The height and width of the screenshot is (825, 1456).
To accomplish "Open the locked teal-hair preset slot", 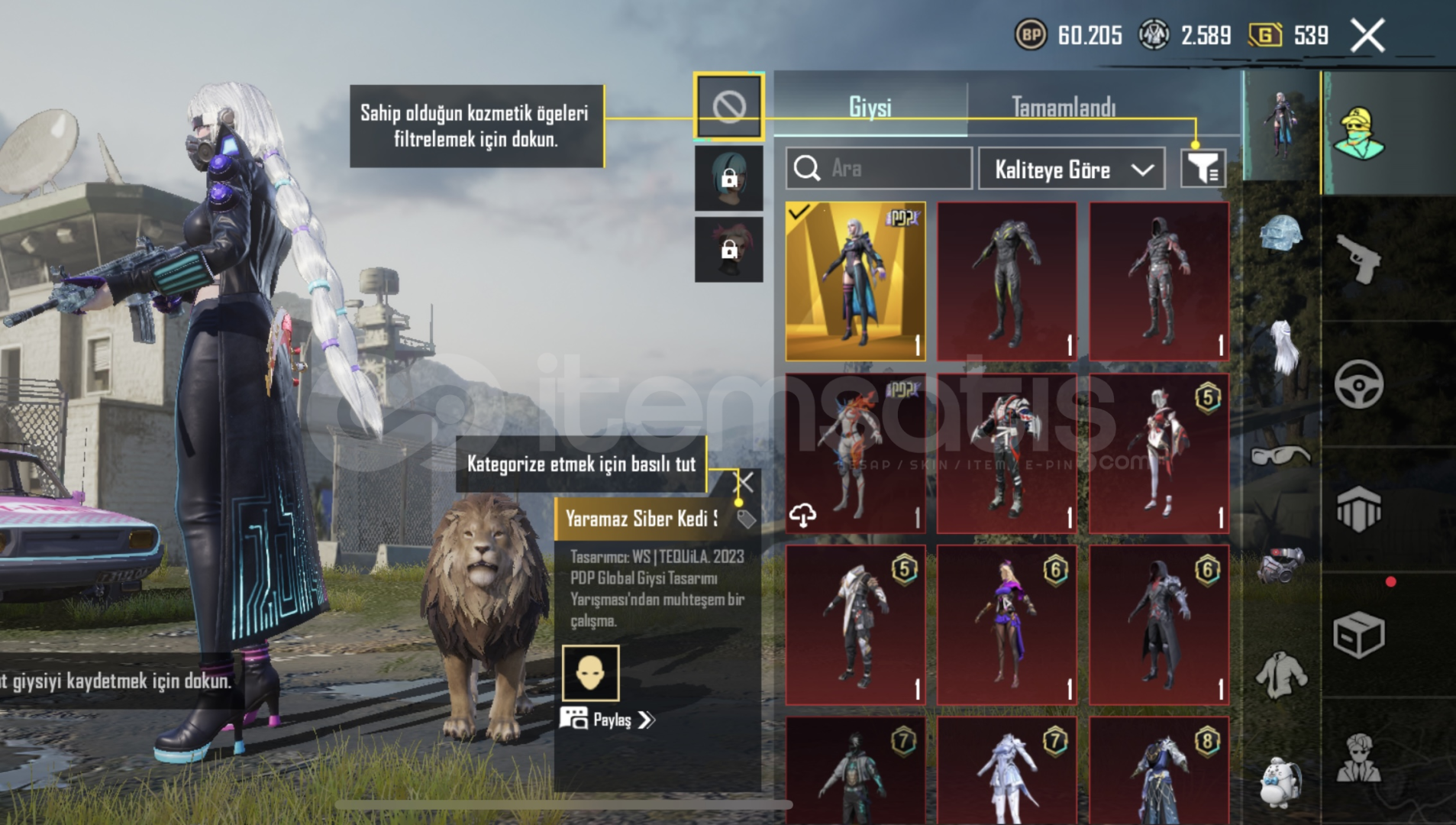I will pyautogui.click(x=729, y=178).
